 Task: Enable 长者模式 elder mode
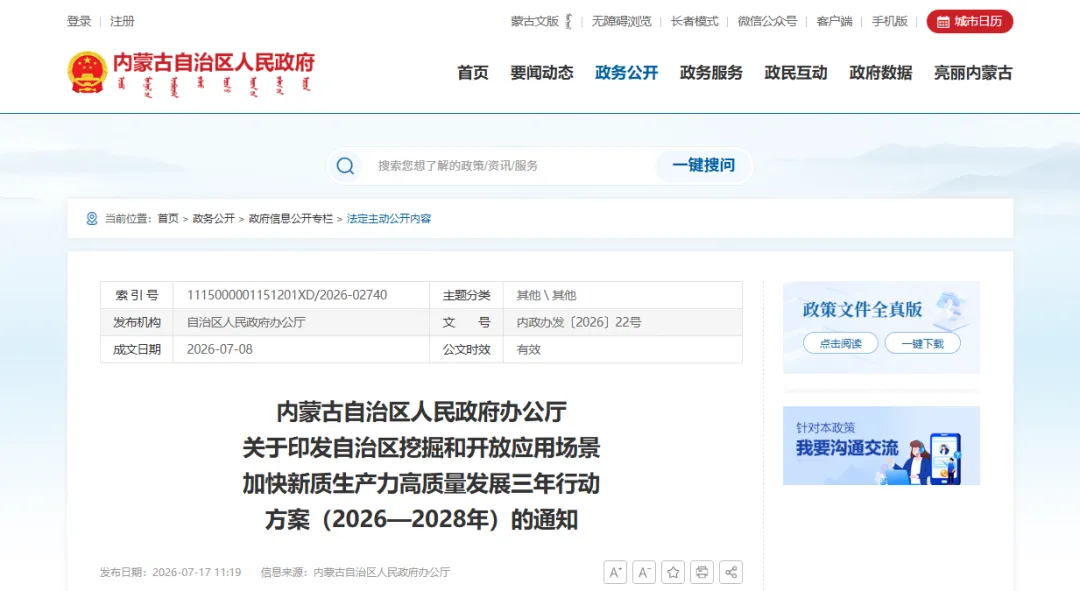(694, 21)
